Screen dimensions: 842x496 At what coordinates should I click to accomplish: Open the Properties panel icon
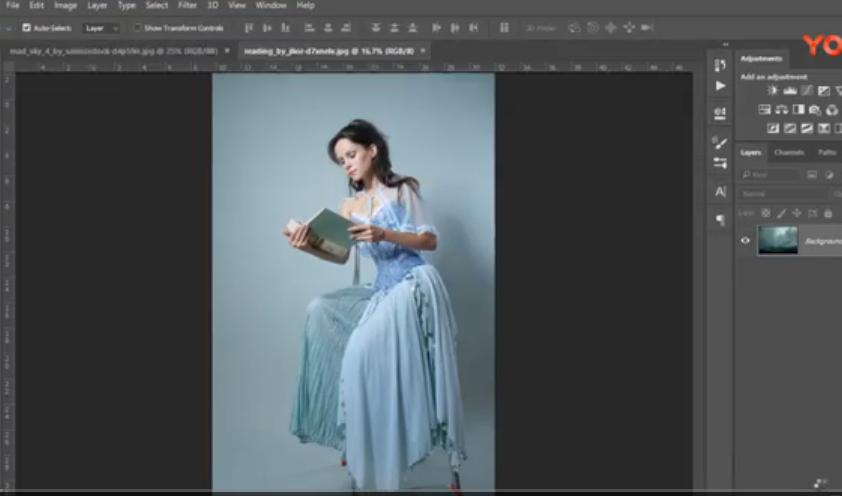(x=720, y=113)
